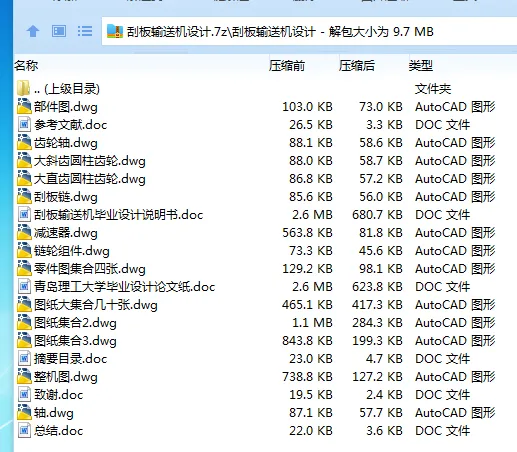Switch to the list view mode button

point(85,32)
